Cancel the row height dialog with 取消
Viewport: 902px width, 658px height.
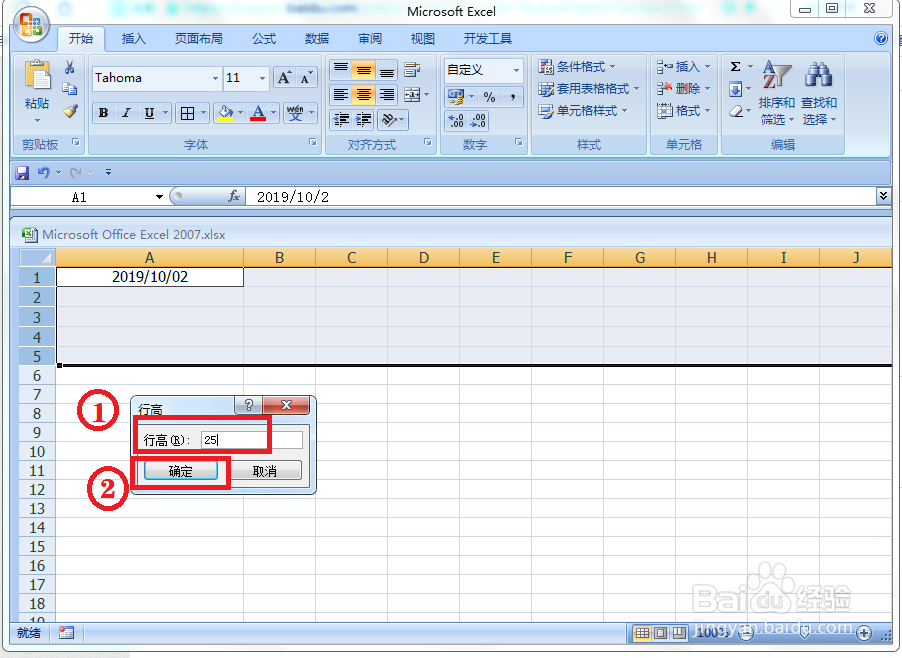[265, 471]
